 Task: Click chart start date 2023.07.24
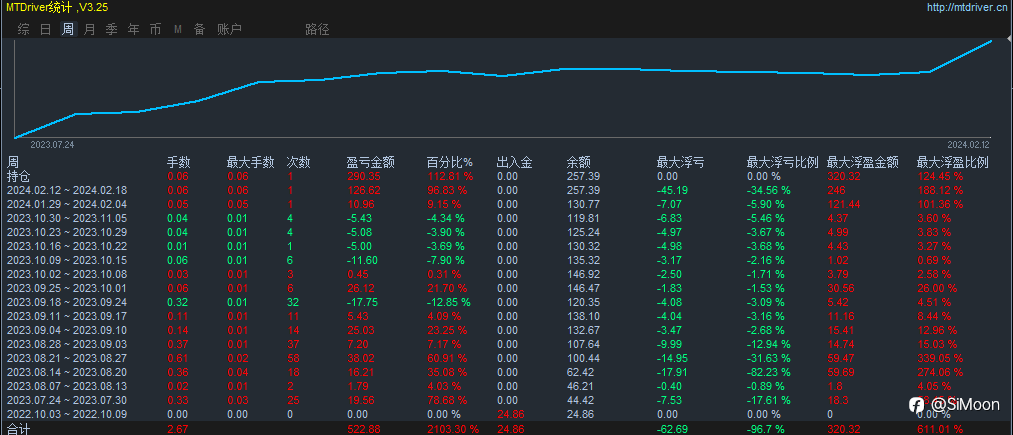click(x=52, y=145)
